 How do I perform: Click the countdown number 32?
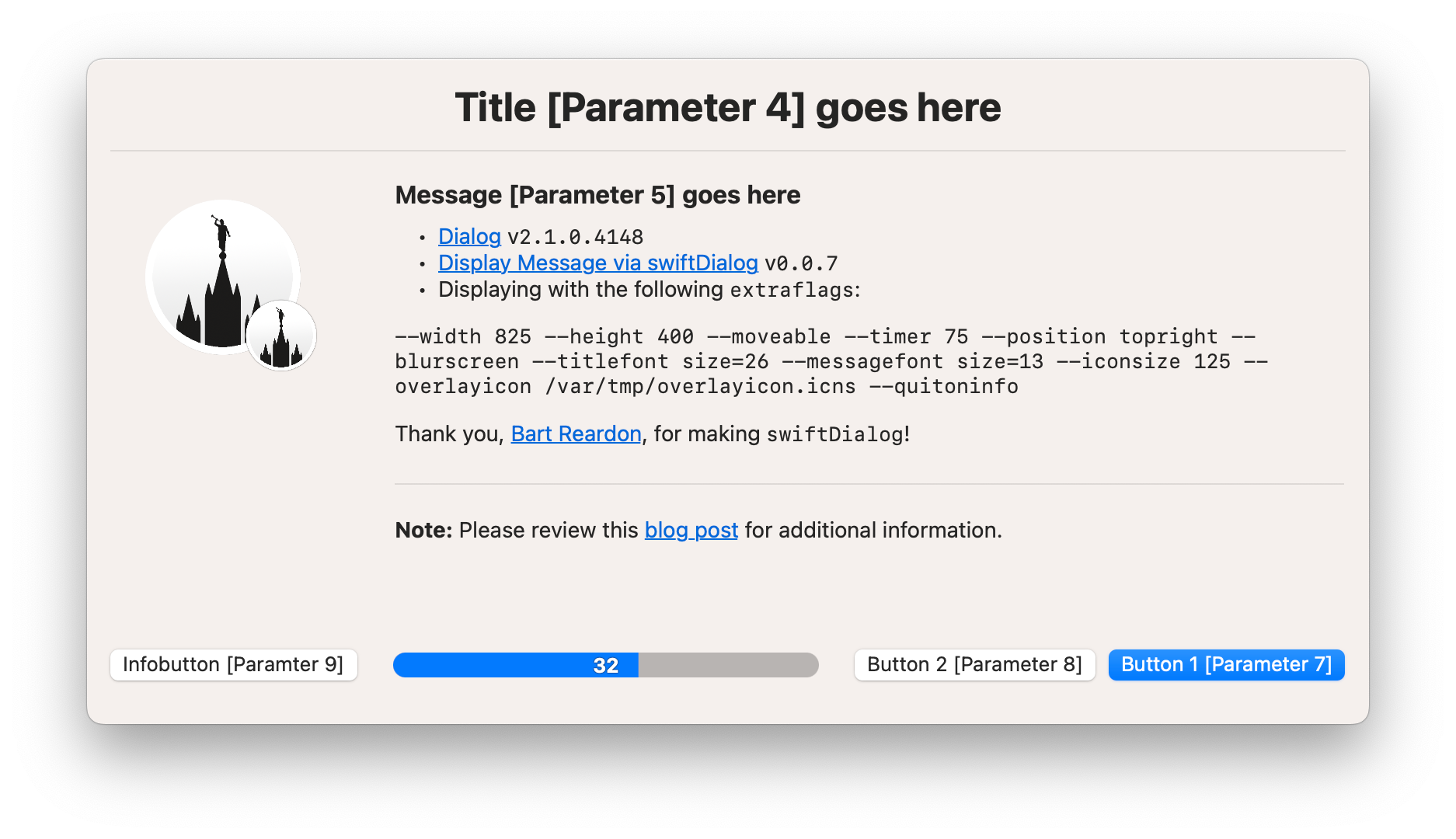606,666
